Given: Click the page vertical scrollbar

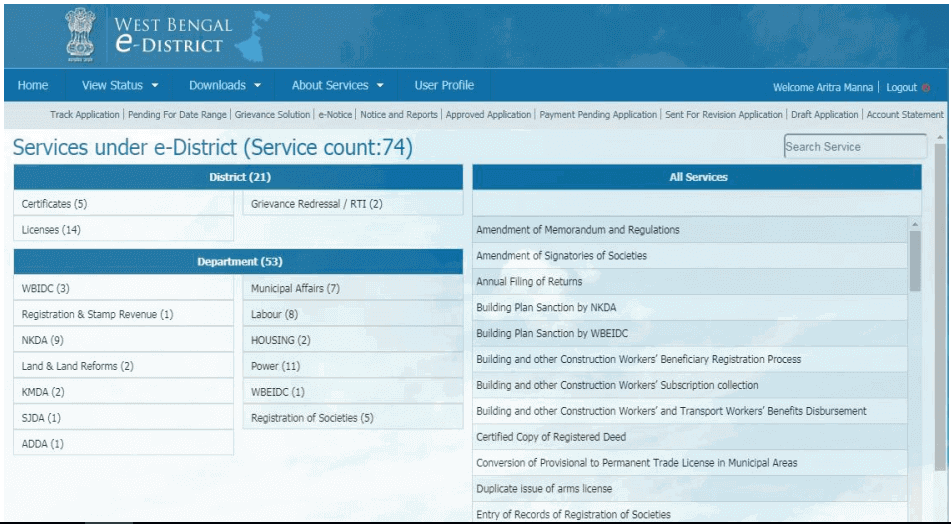Looking at the screenshot, I should pos(940,306).
